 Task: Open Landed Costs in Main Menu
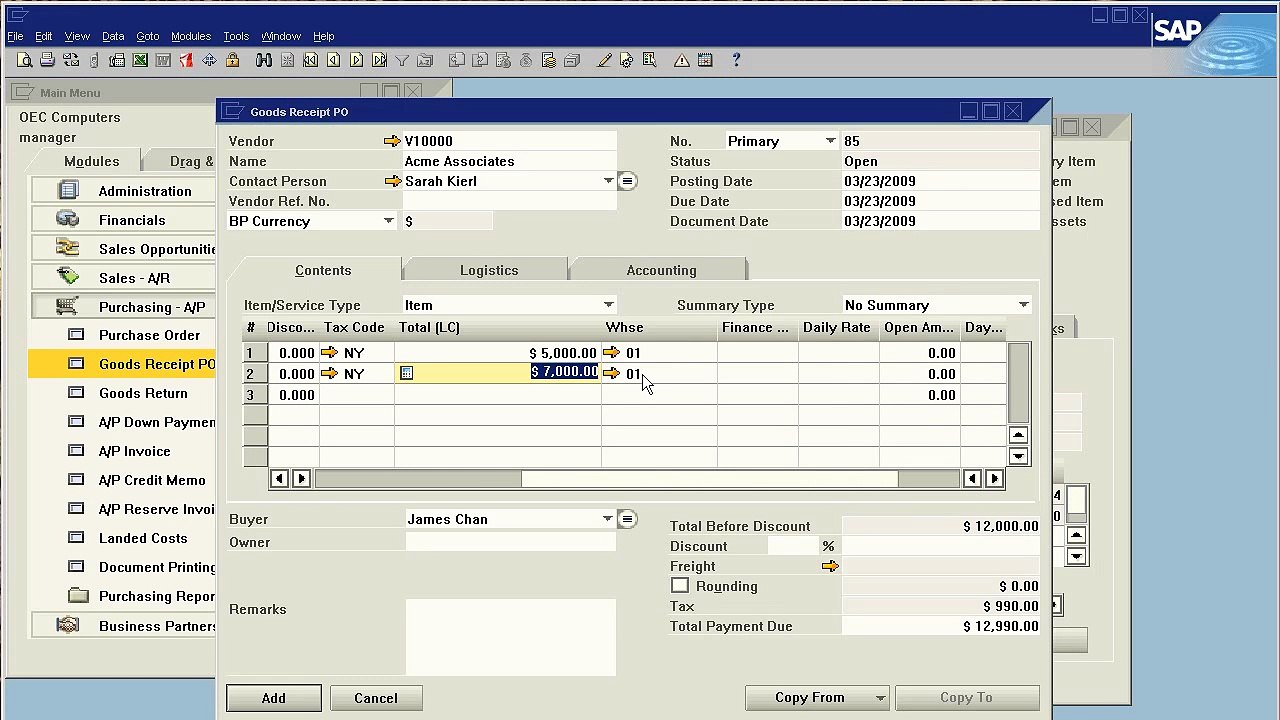pyautogui.click(x=143, y=538)
